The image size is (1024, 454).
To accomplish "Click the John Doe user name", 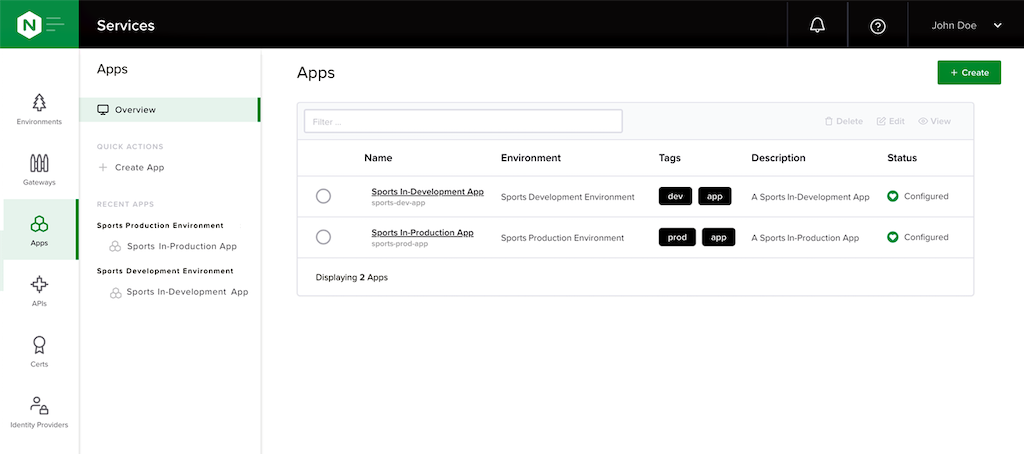I will tap(954, 25).
